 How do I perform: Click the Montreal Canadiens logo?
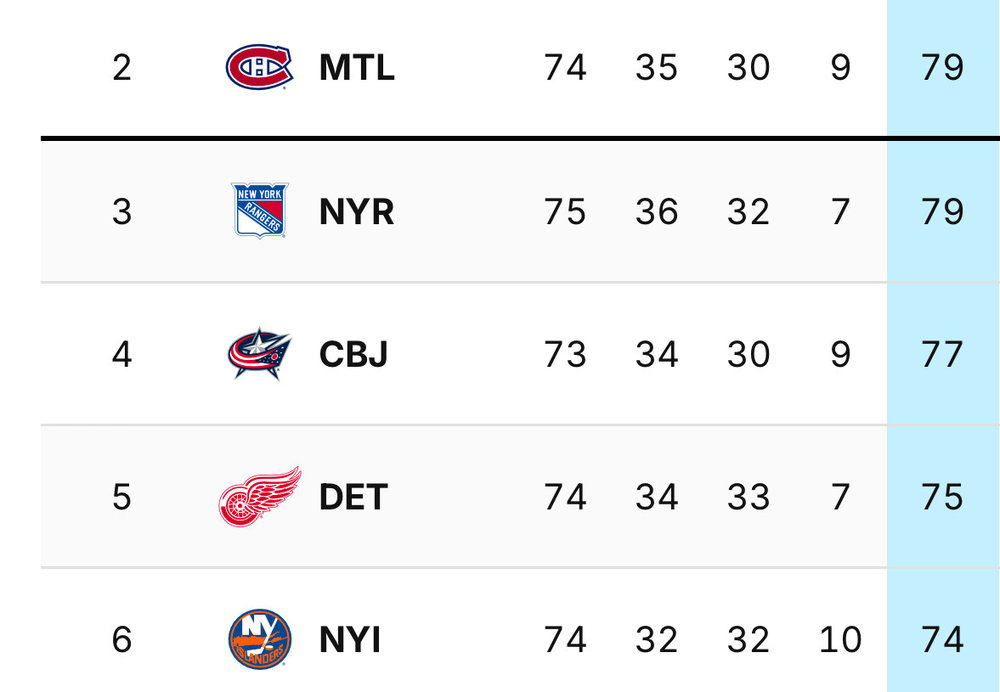pos(259,67)
